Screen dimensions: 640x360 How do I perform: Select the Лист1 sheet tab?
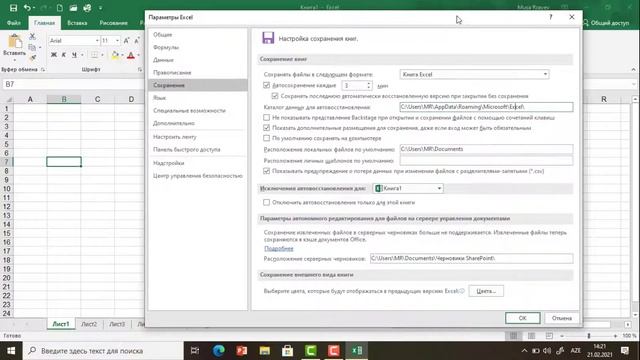click(x=61, y=324)
